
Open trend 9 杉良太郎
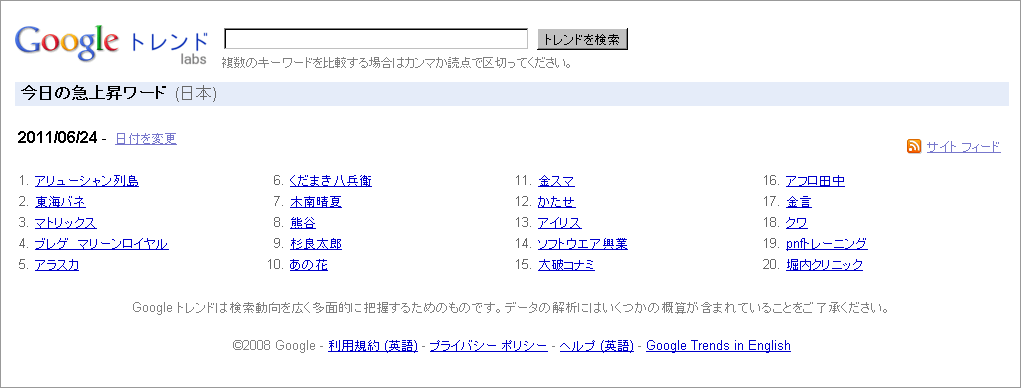coord(316,244)
